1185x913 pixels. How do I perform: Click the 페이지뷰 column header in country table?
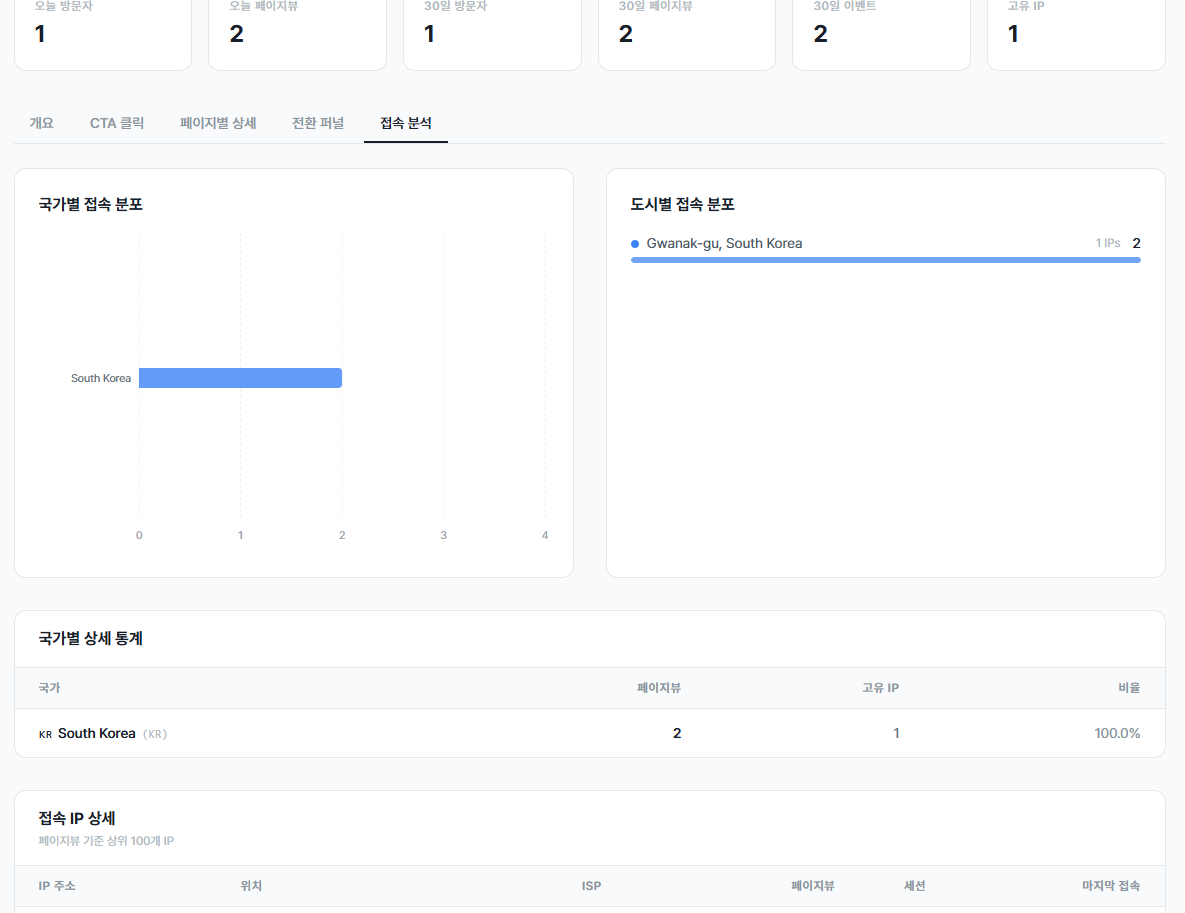pos(659,688)
